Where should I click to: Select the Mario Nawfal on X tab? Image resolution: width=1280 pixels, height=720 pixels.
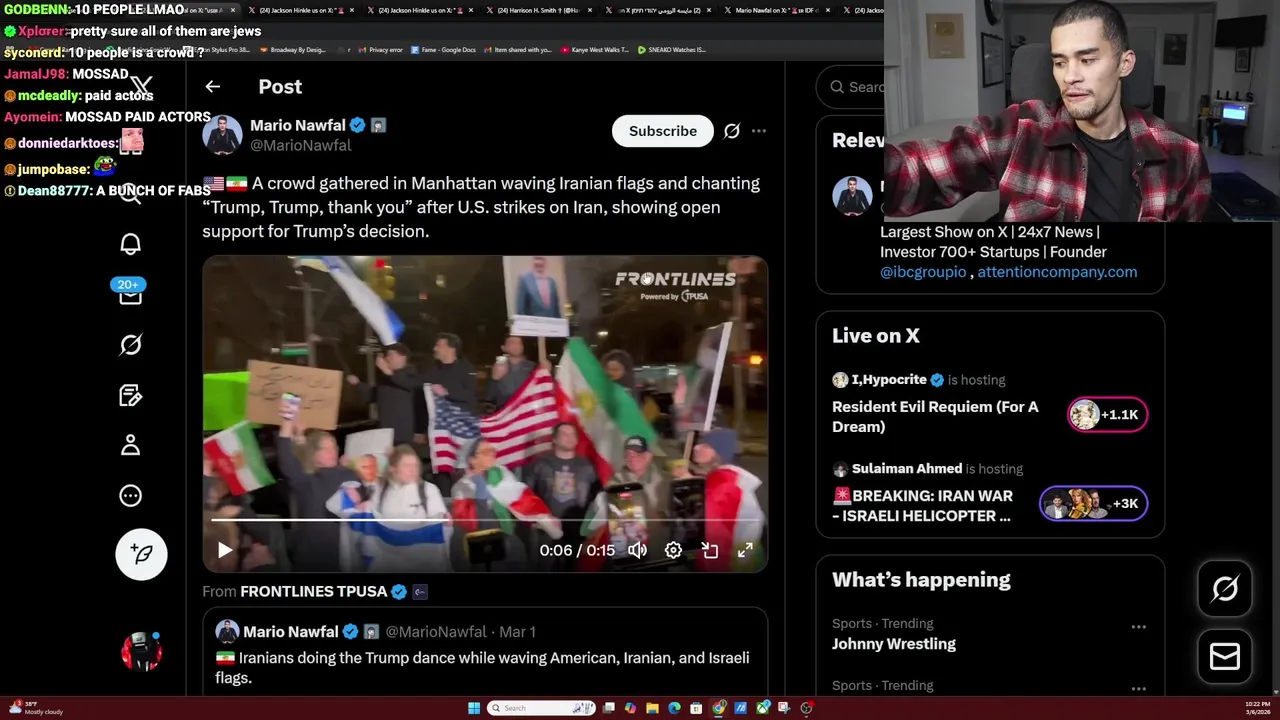tap(775, 10)
